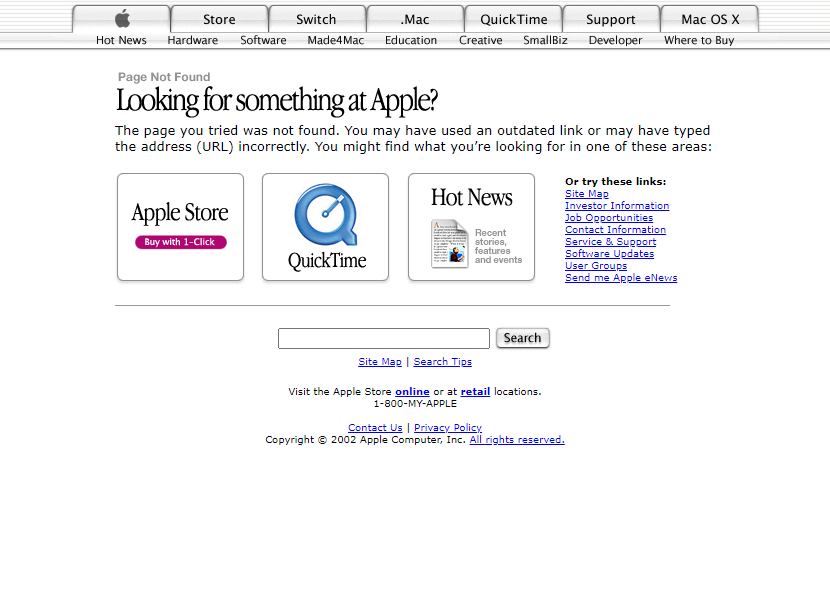Image resolution: width=830 pixels, height=600 pixels.
Task: Click the Apple logo tab
Action: pyautogui.click(x=121, y=19)
